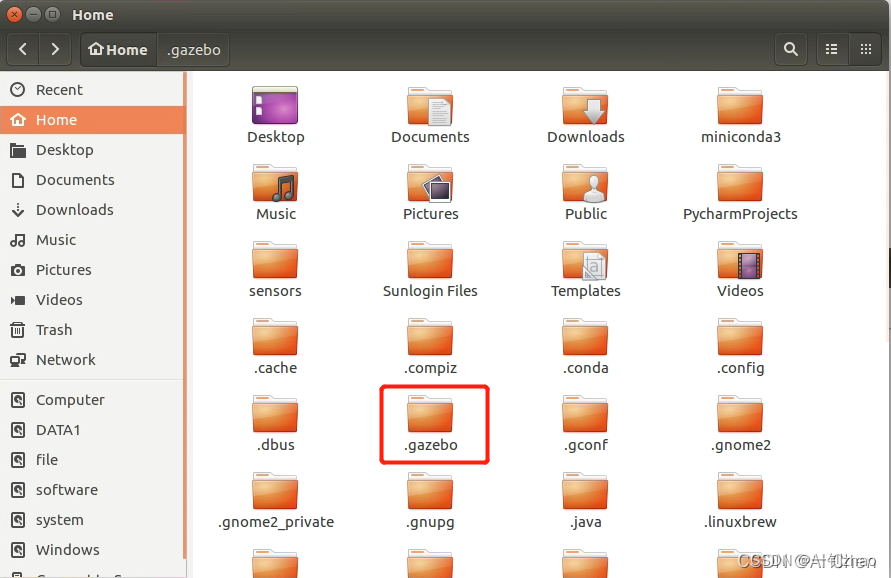Open Computer in the sidebar
Viewport: 891px width, 578px height.
click(93, 400)
